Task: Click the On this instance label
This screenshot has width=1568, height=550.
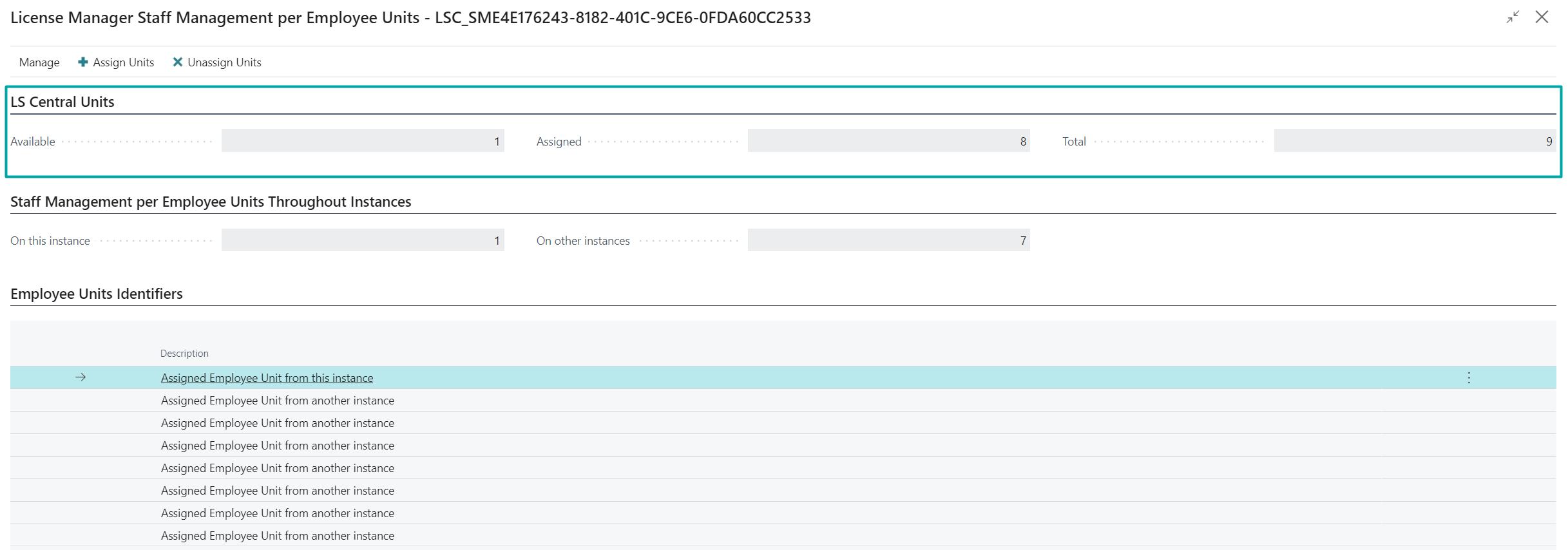Action: 50,241
